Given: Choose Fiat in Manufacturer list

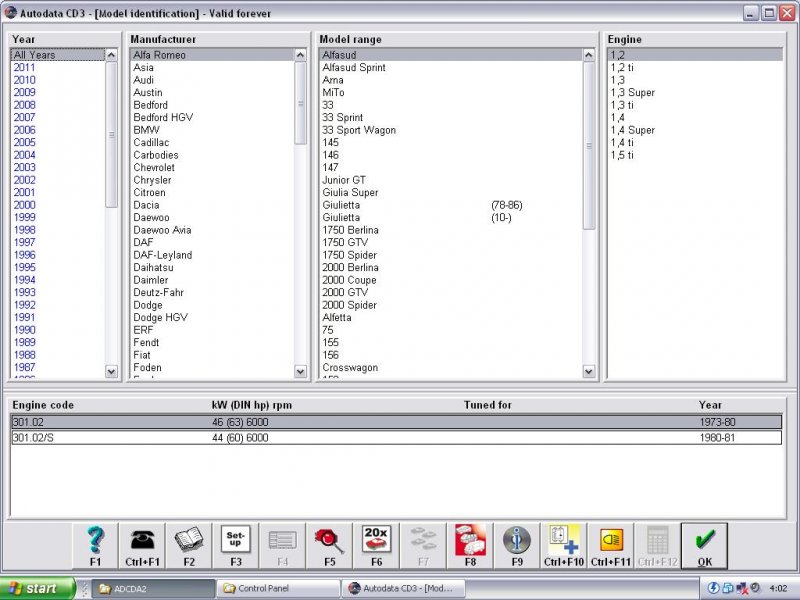Looking at the screenshot, I should (212, 355).
